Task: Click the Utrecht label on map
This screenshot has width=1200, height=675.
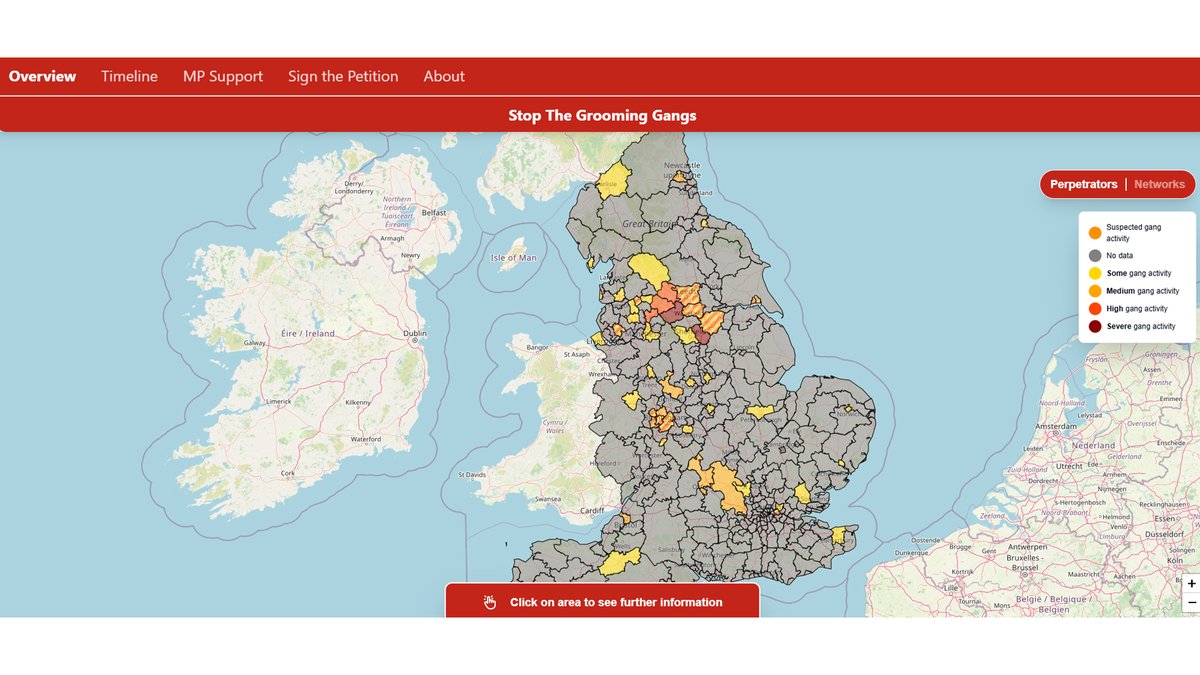Action: tap(1070, 467)
